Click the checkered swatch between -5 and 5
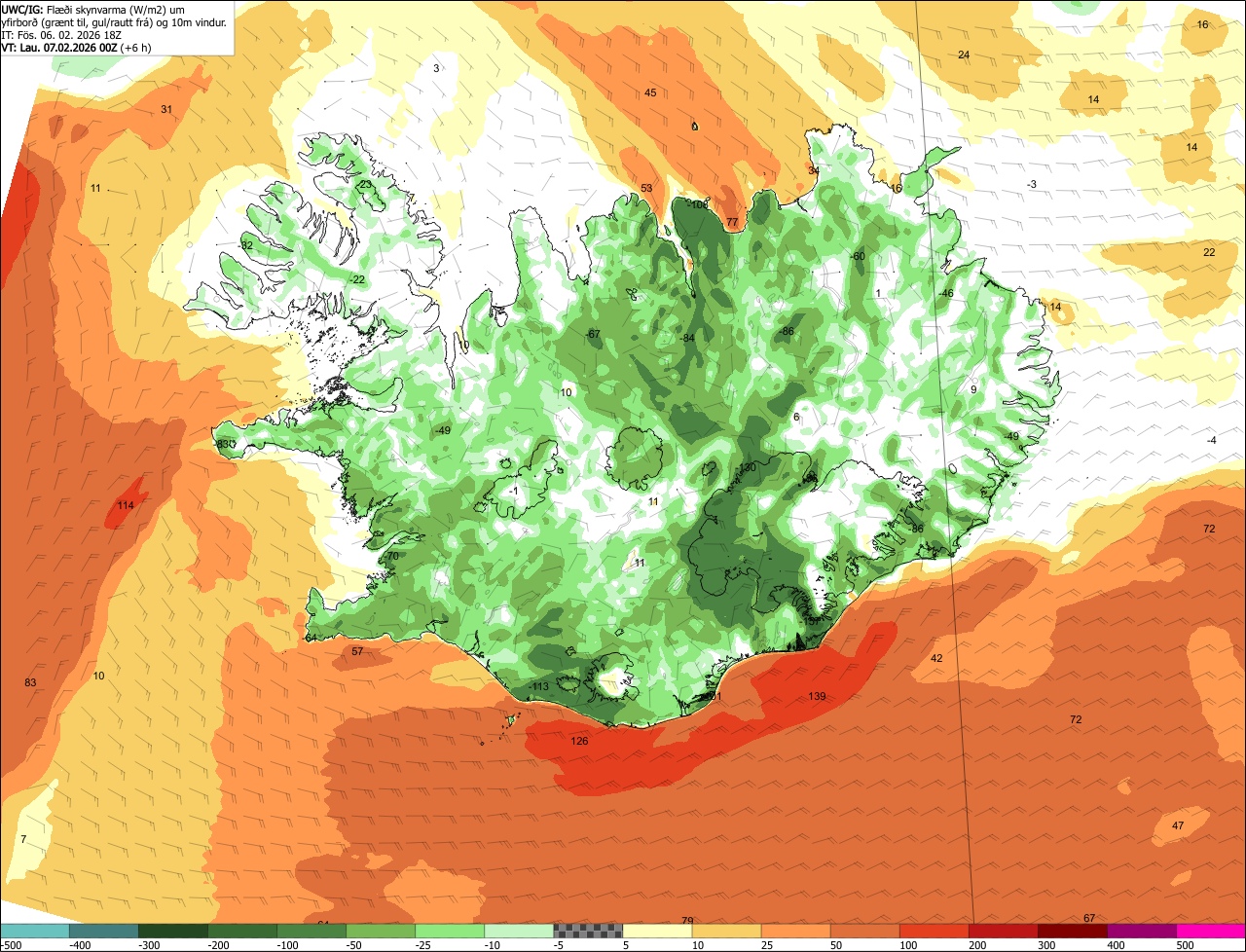Viewport: 1246px width, 952px height. 588,931
